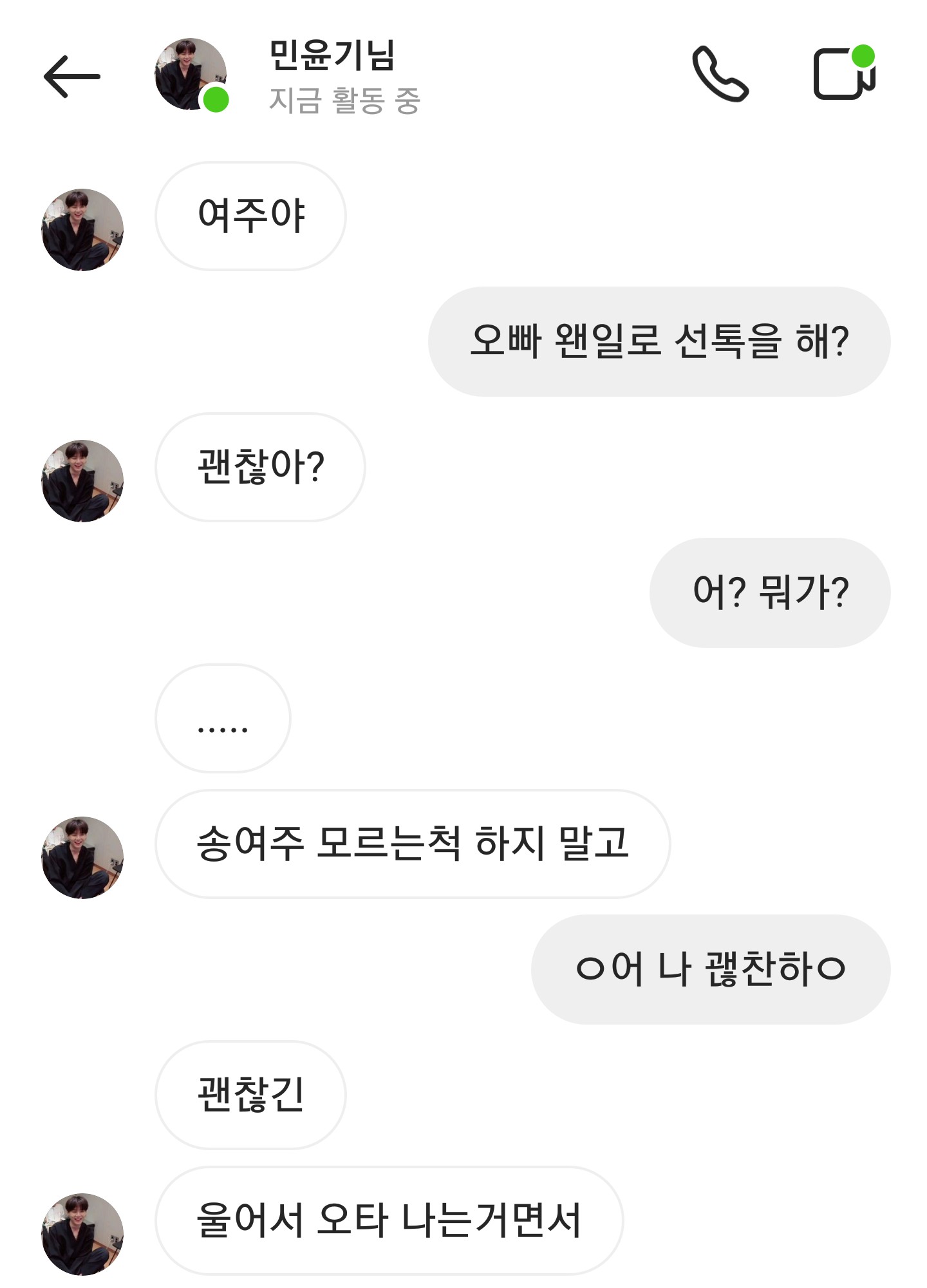The height and width of the screenshot is (1288, 927).
Task: Tap the 지금 활동 중 status text
Action: (344, 101)
